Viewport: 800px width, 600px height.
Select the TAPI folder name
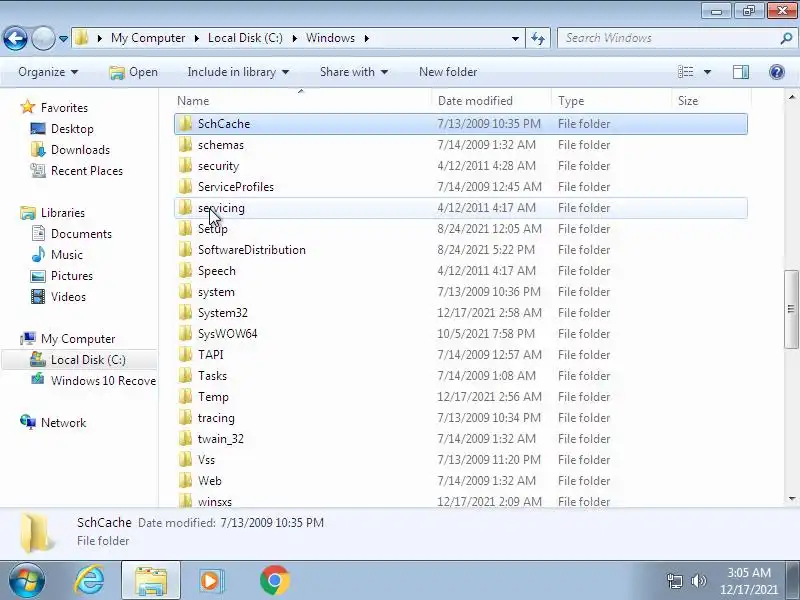point(210,355)
